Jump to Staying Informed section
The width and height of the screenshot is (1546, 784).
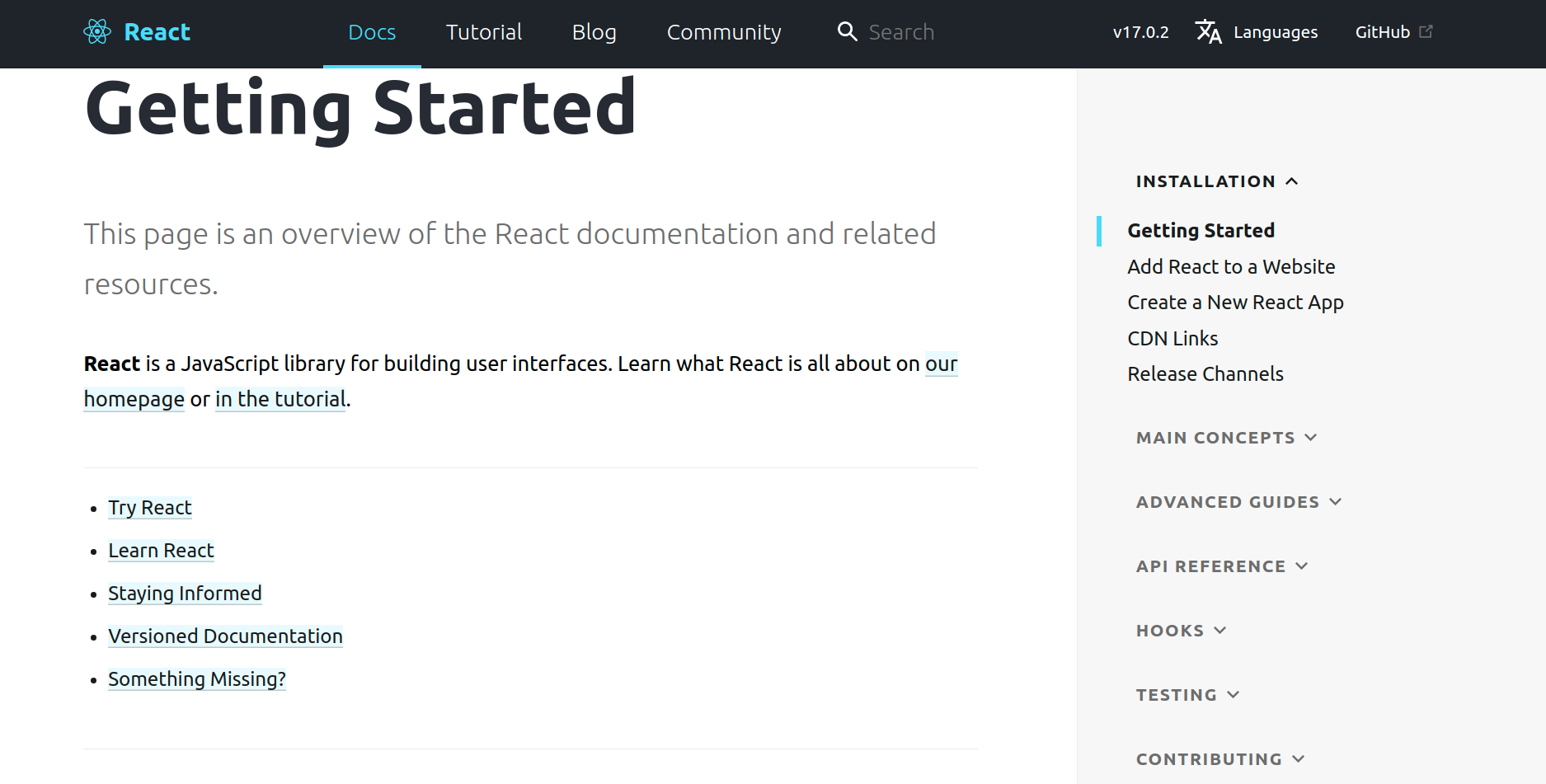tap(185, 594)
